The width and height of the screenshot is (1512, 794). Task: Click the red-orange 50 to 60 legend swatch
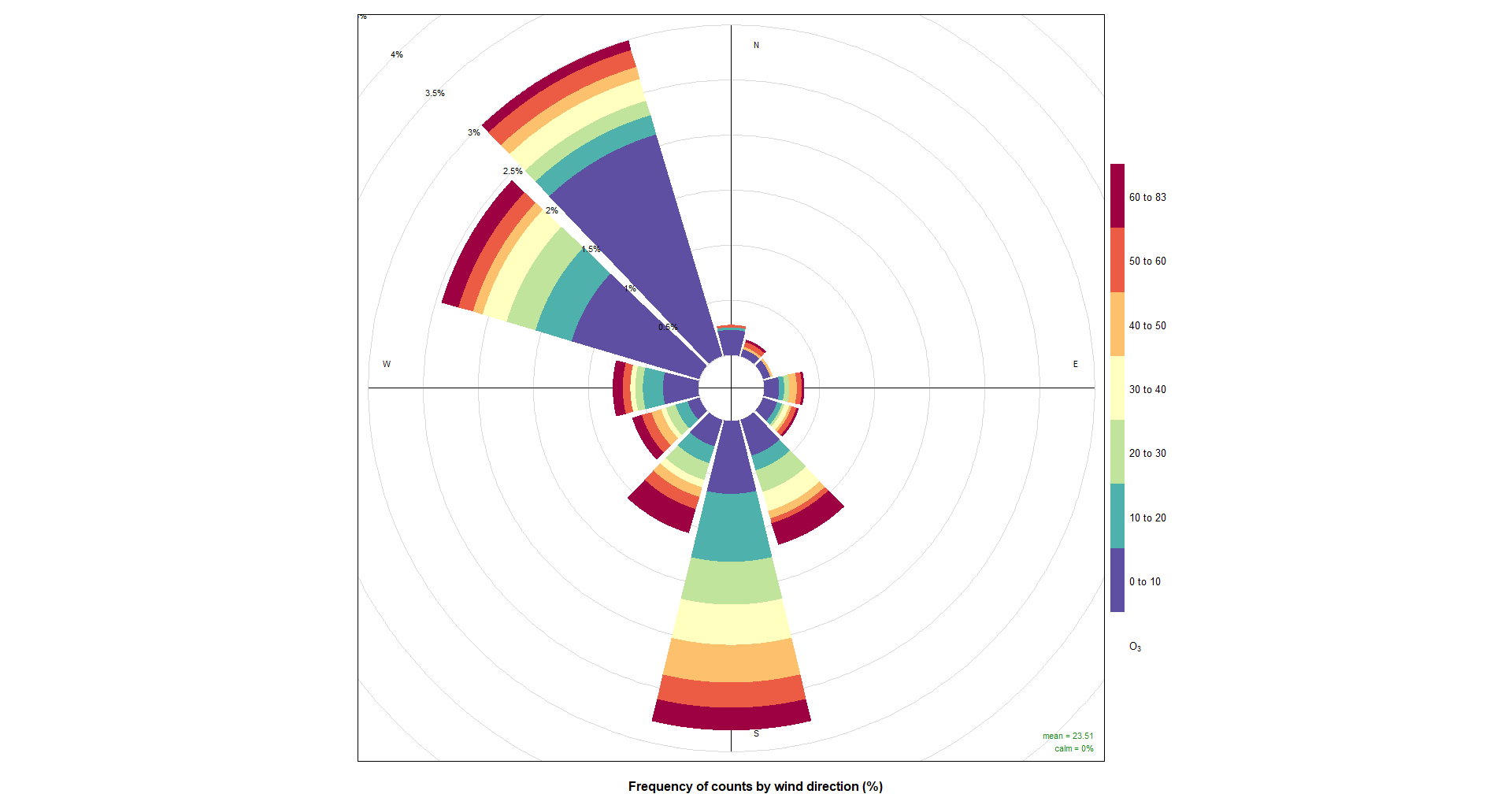click(x=1117, y=260)
